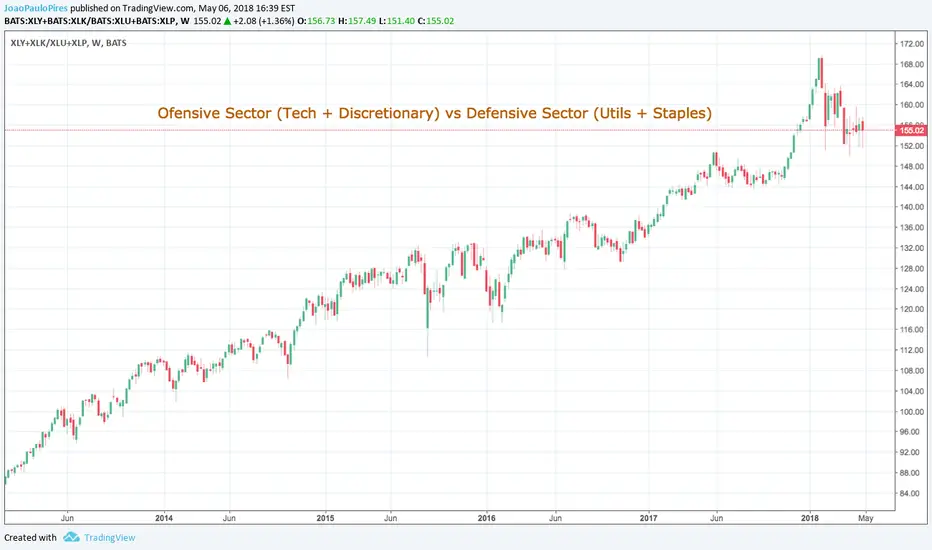Click the BATS:XLY+BATS:XLK/BATS:XLU+BATS:XLP symbol text
The width and height of the screenshot is (932, 550).
click(x=90, y=21)
